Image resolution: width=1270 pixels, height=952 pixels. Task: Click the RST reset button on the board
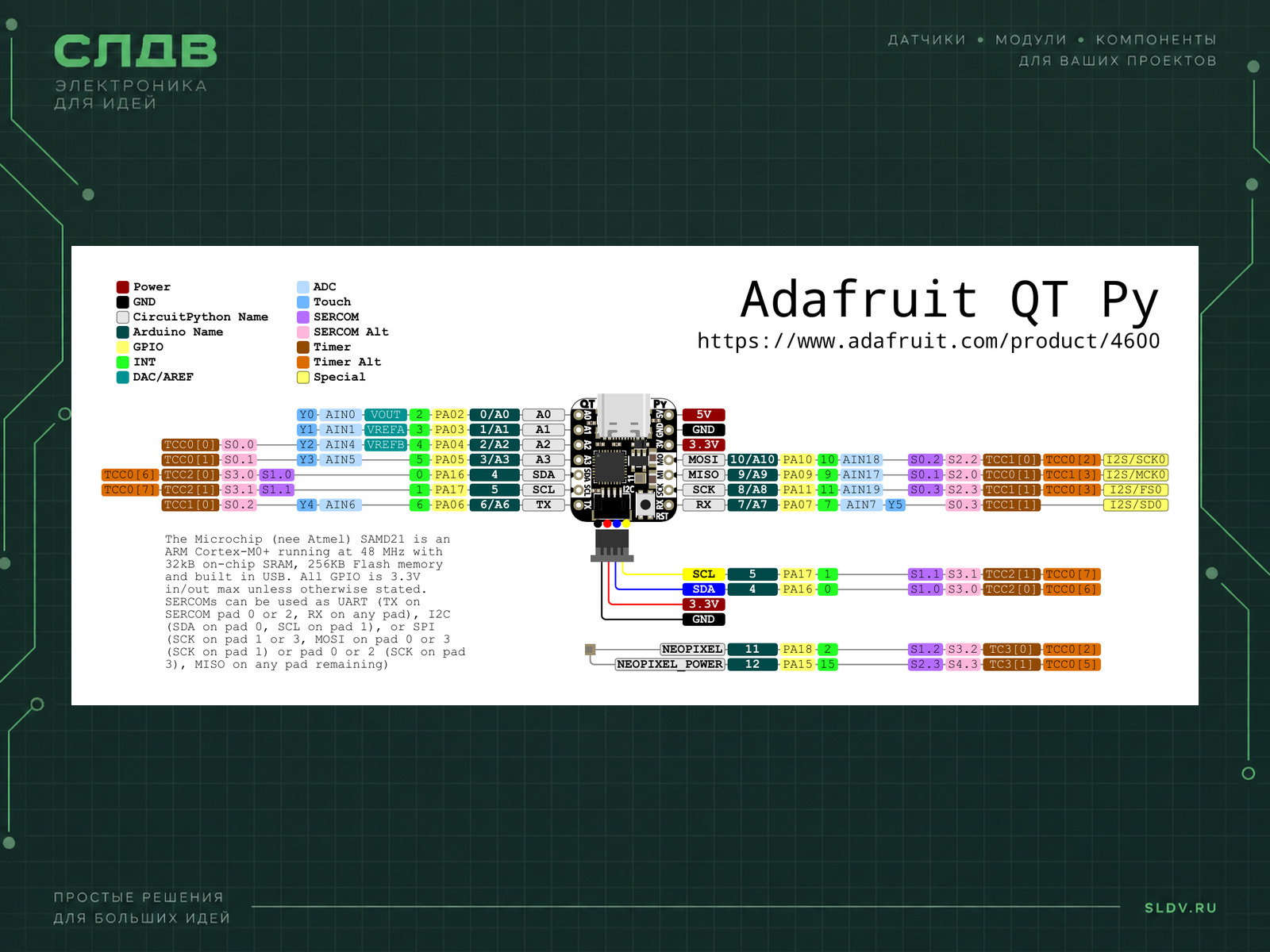tap(646, 505)
